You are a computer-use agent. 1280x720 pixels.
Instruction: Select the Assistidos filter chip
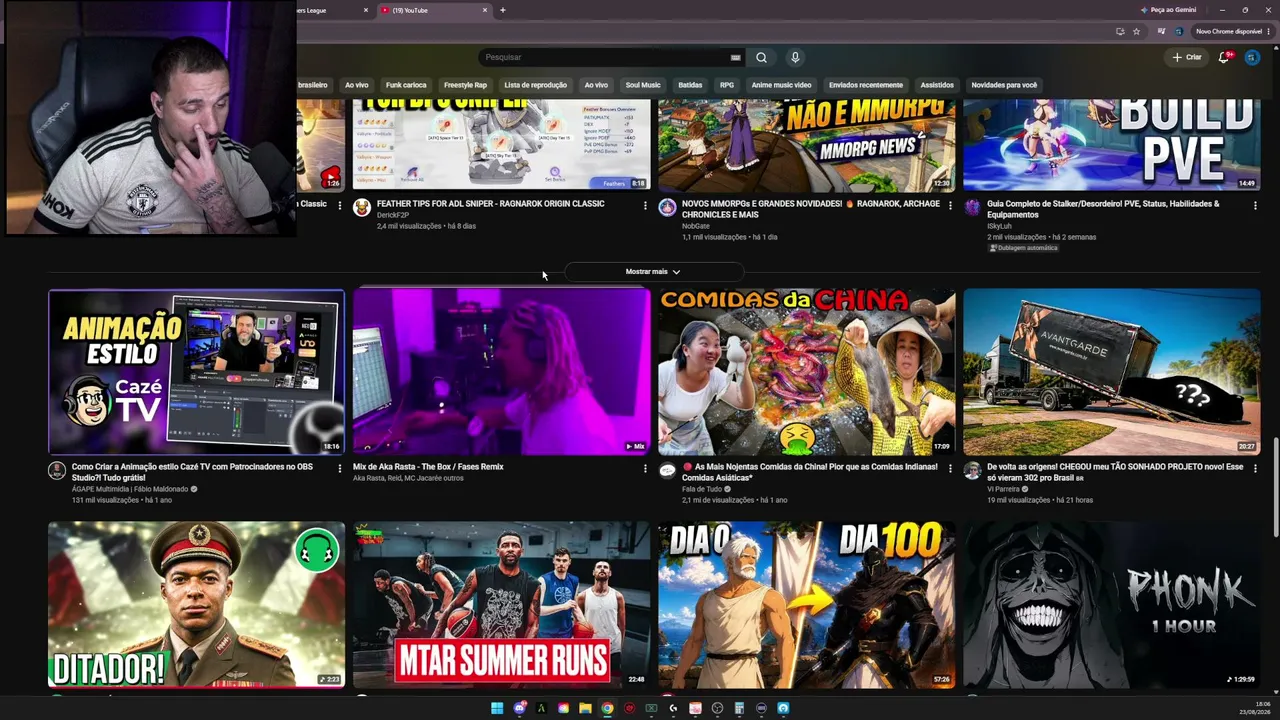[937, 85]
